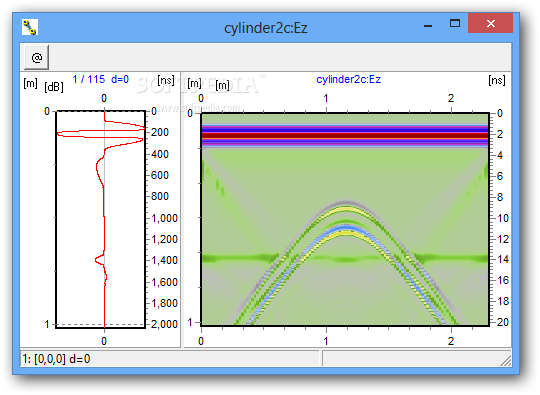
Task: Click the dark red band in radargram
Action: pos(345,136)
